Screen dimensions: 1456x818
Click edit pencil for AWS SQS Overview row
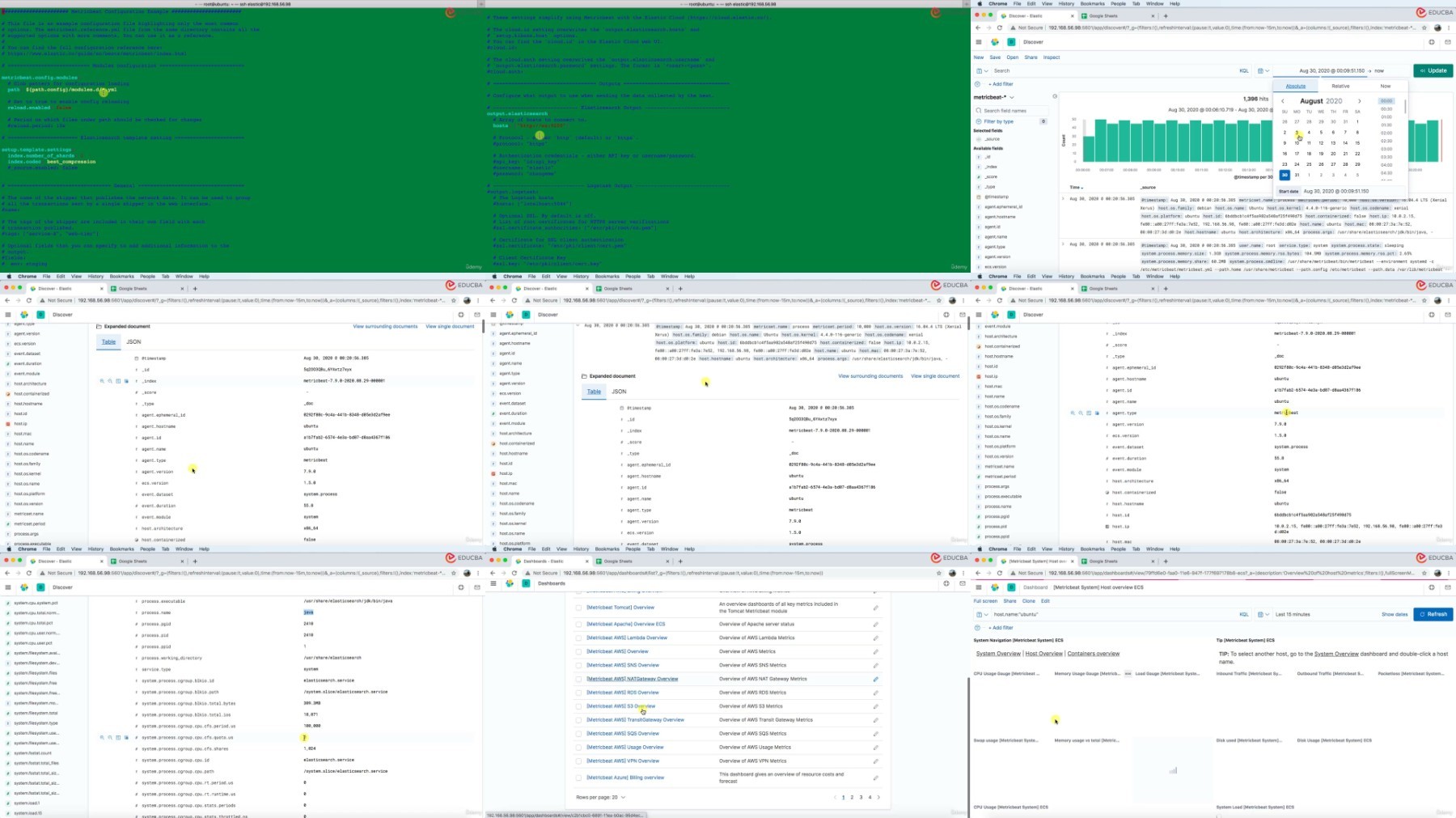coord(875,734)
